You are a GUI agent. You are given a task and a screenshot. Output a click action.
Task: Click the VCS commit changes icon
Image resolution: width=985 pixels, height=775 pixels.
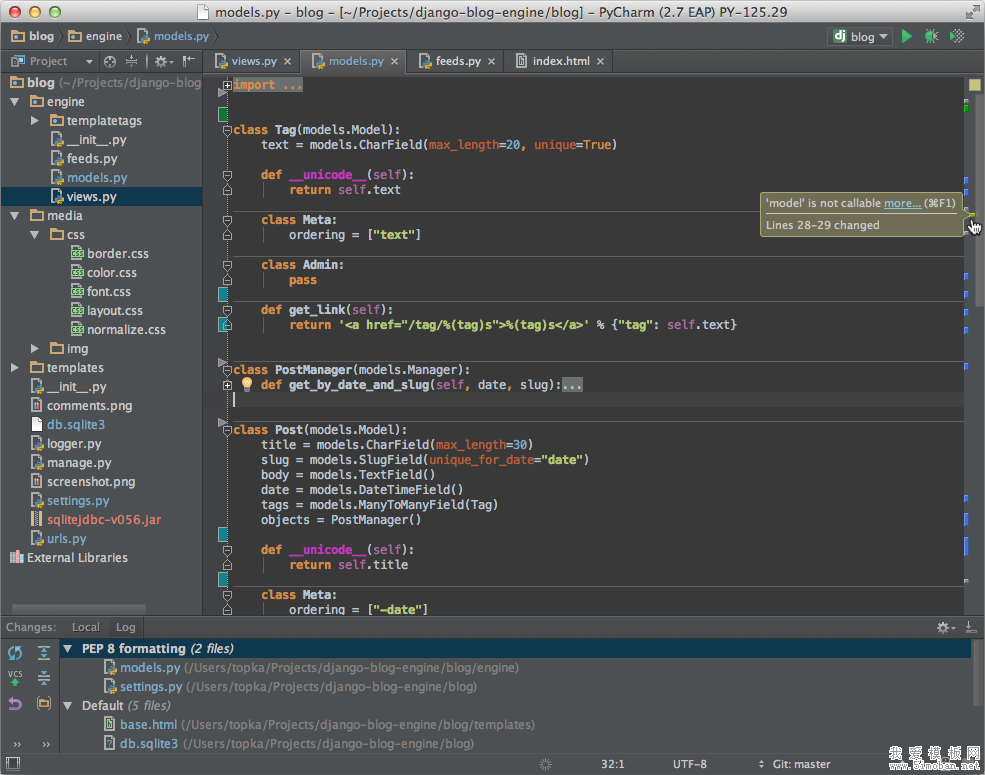click(x=15, y=679)
